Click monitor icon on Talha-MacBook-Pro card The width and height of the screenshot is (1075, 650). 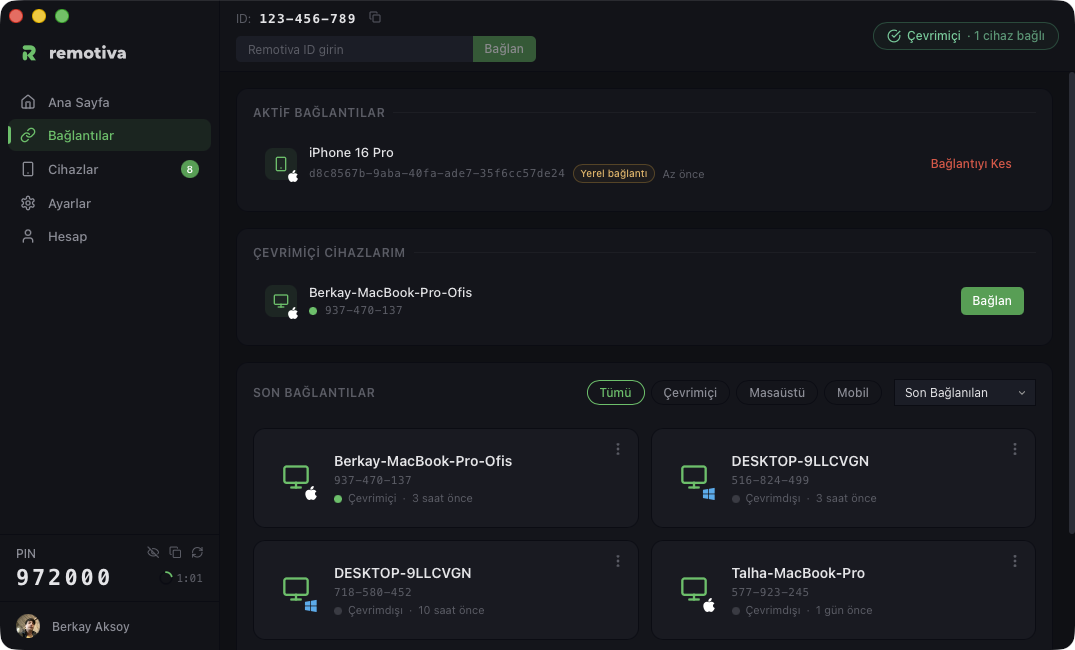pos(694,589)
